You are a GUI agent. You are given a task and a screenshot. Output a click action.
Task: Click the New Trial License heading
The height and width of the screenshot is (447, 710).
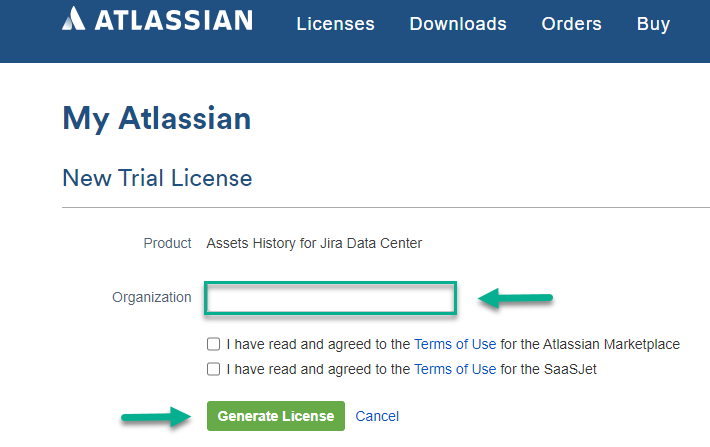tap(157, 178)
